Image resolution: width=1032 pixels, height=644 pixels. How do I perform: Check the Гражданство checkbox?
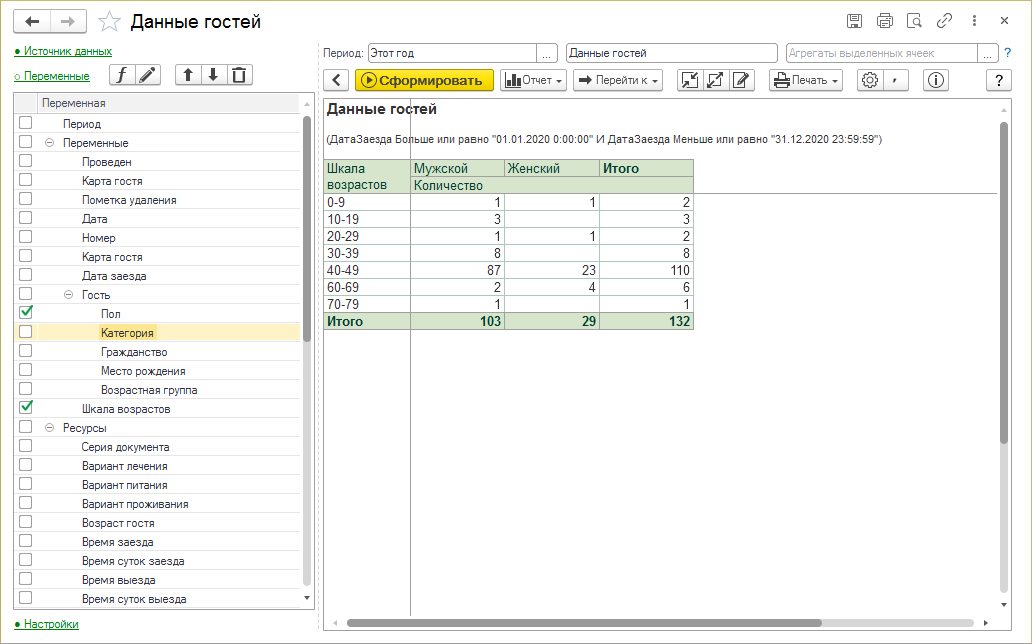26,351
